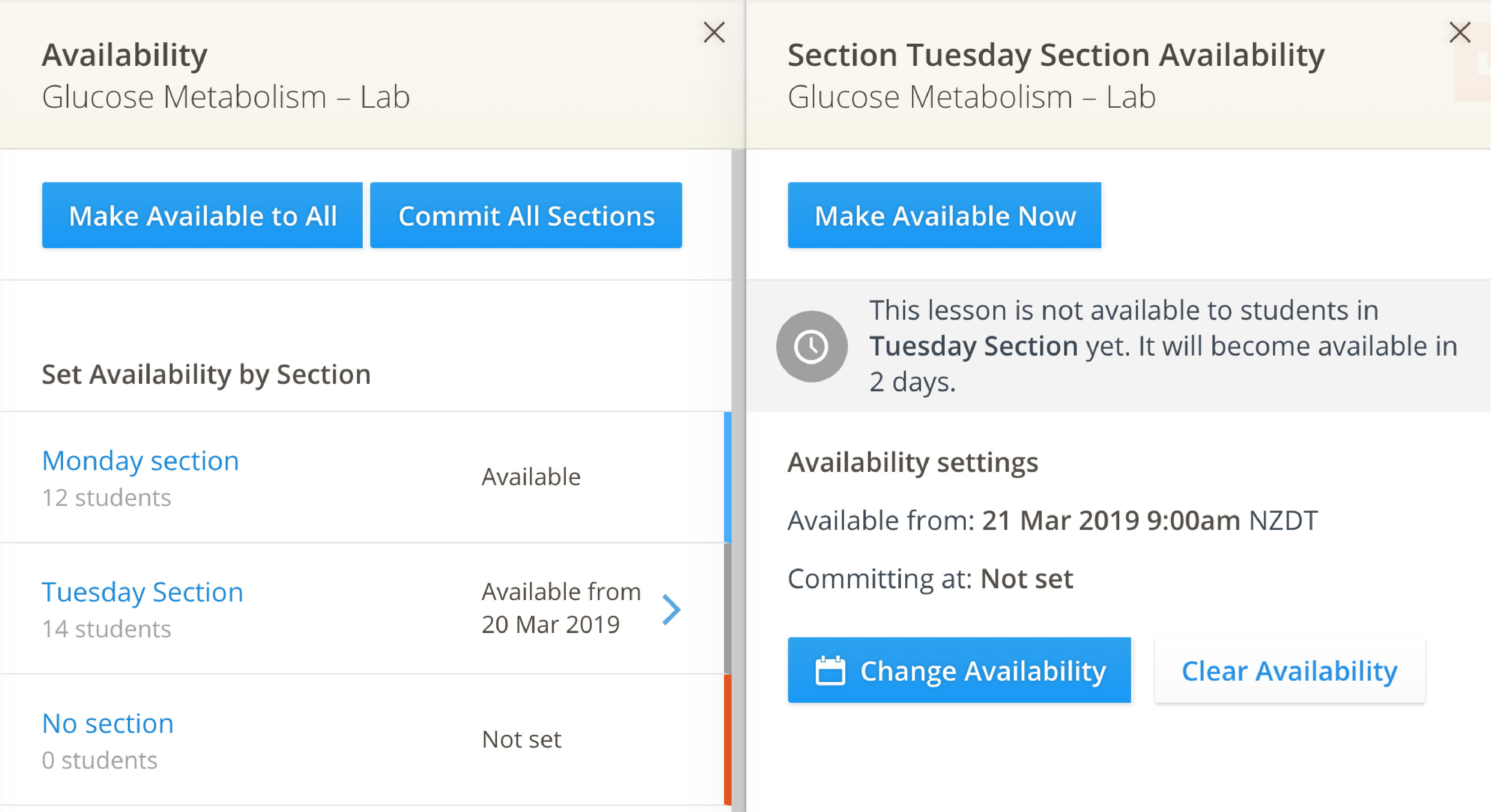Screen dimensions: 1491x812
Task: Close the Availability panel
Action: click(714, 33)
